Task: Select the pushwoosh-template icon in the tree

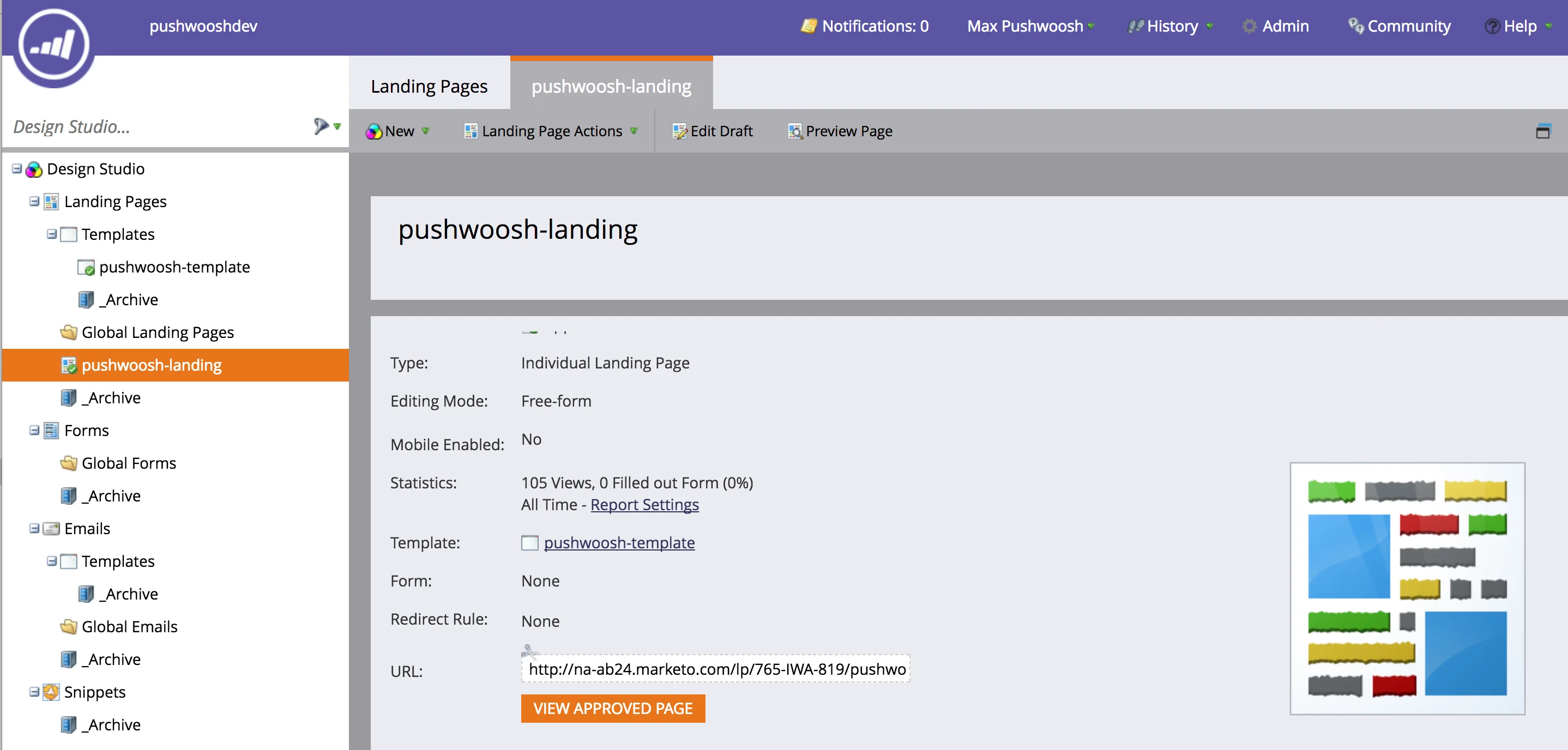Action: pyautogui.click(x=86, y=267)
